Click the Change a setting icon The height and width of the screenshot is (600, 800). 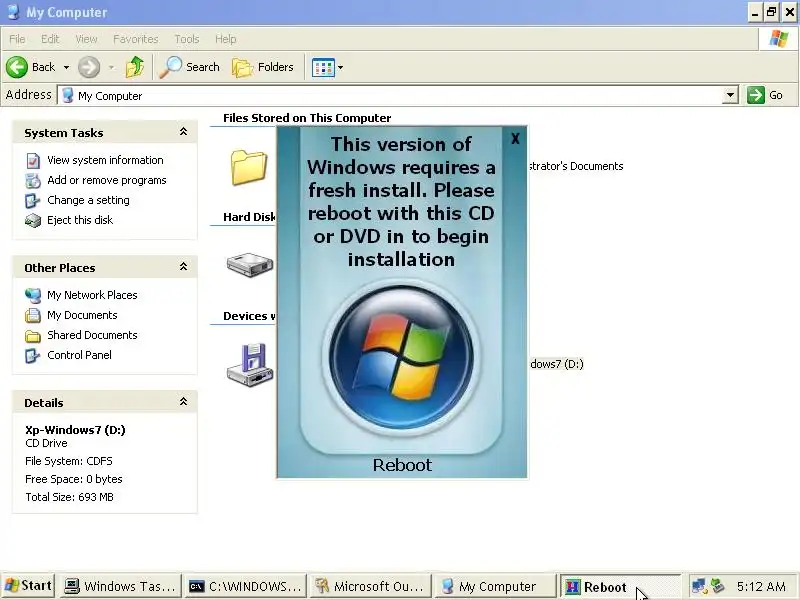click(33, 201)
